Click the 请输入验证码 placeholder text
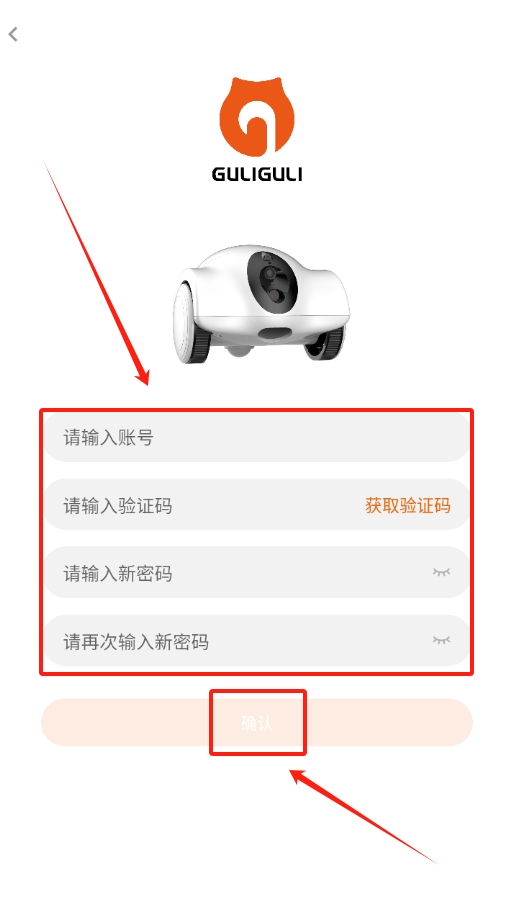516x900 pixels. 118,506
